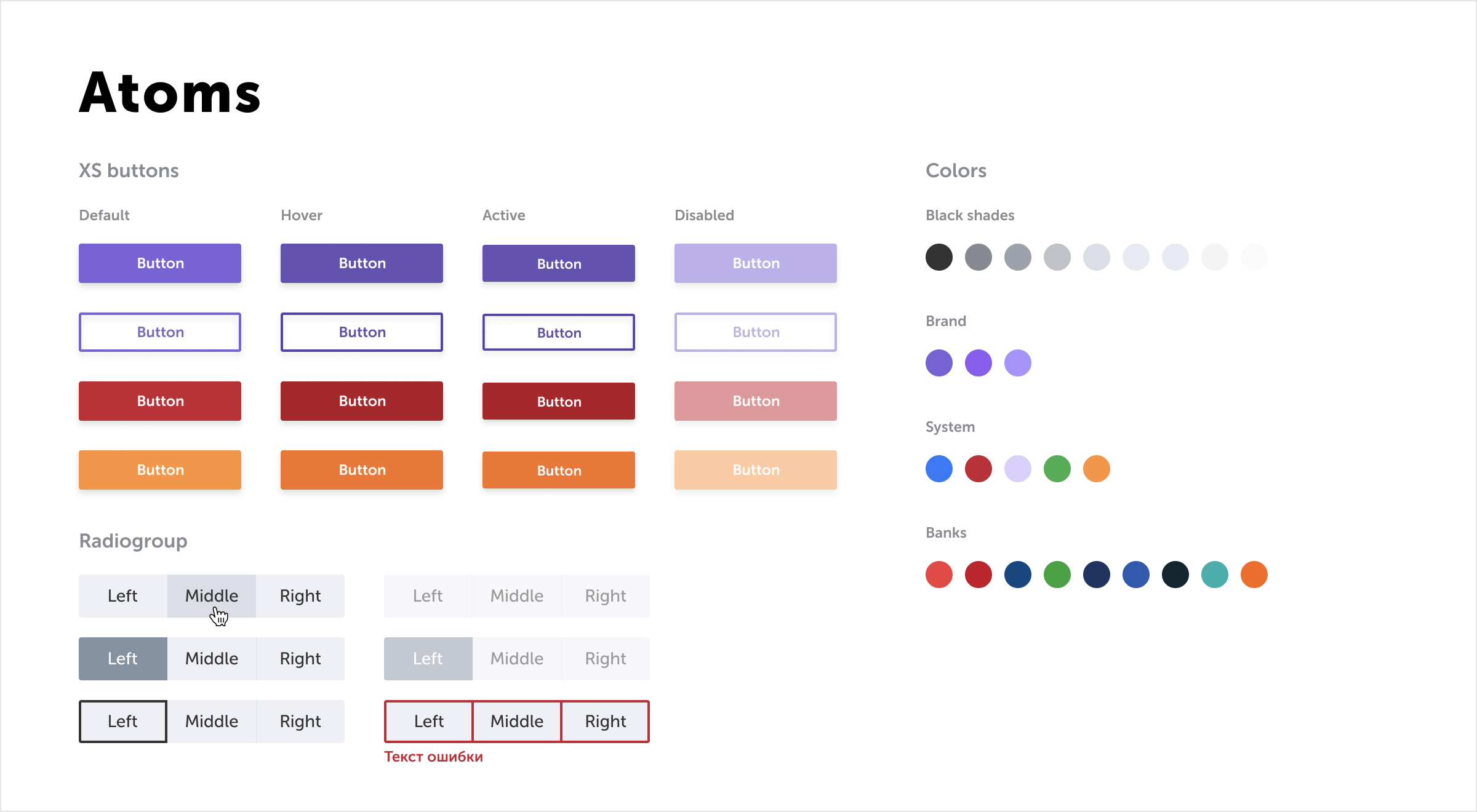Click the default purple XS Button

tap(160, 263)
